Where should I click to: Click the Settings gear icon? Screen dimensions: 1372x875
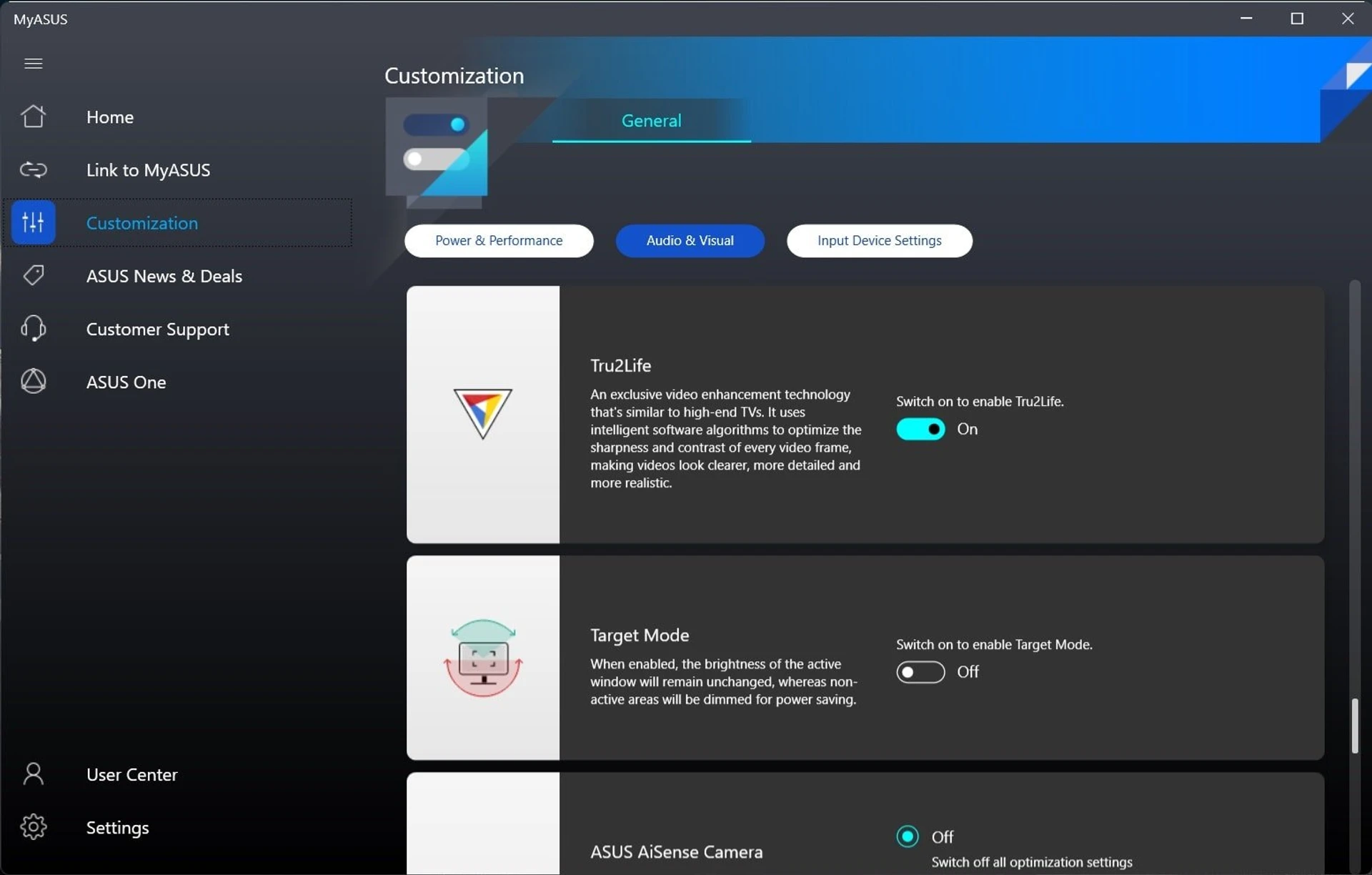click(33, 826)
